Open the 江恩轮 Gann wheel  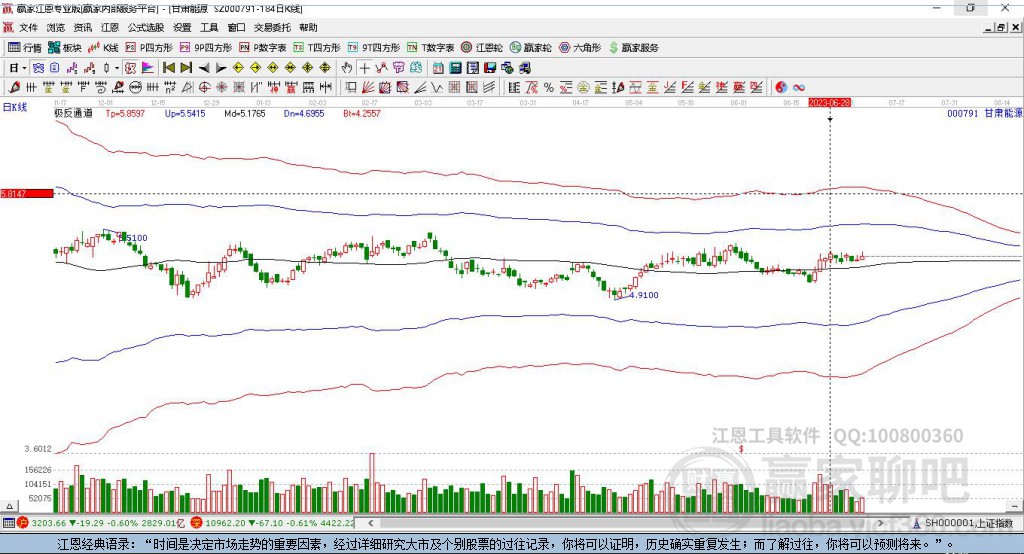482,48
